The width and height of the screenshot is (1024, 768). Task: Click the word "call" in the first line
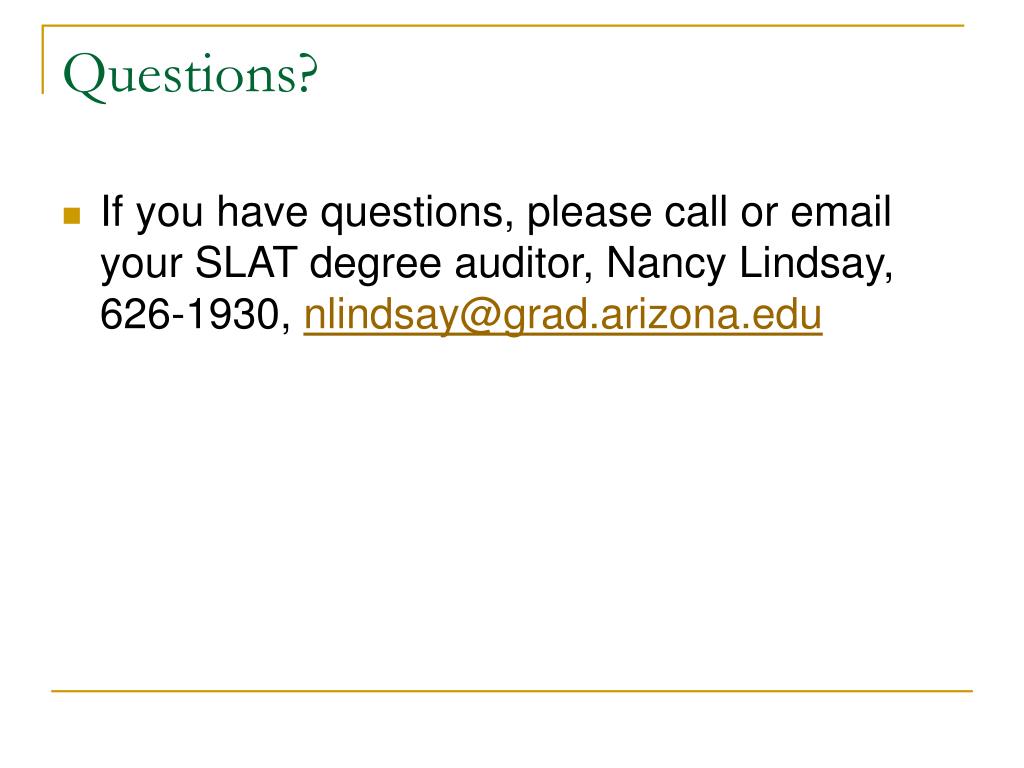point(695,212)
